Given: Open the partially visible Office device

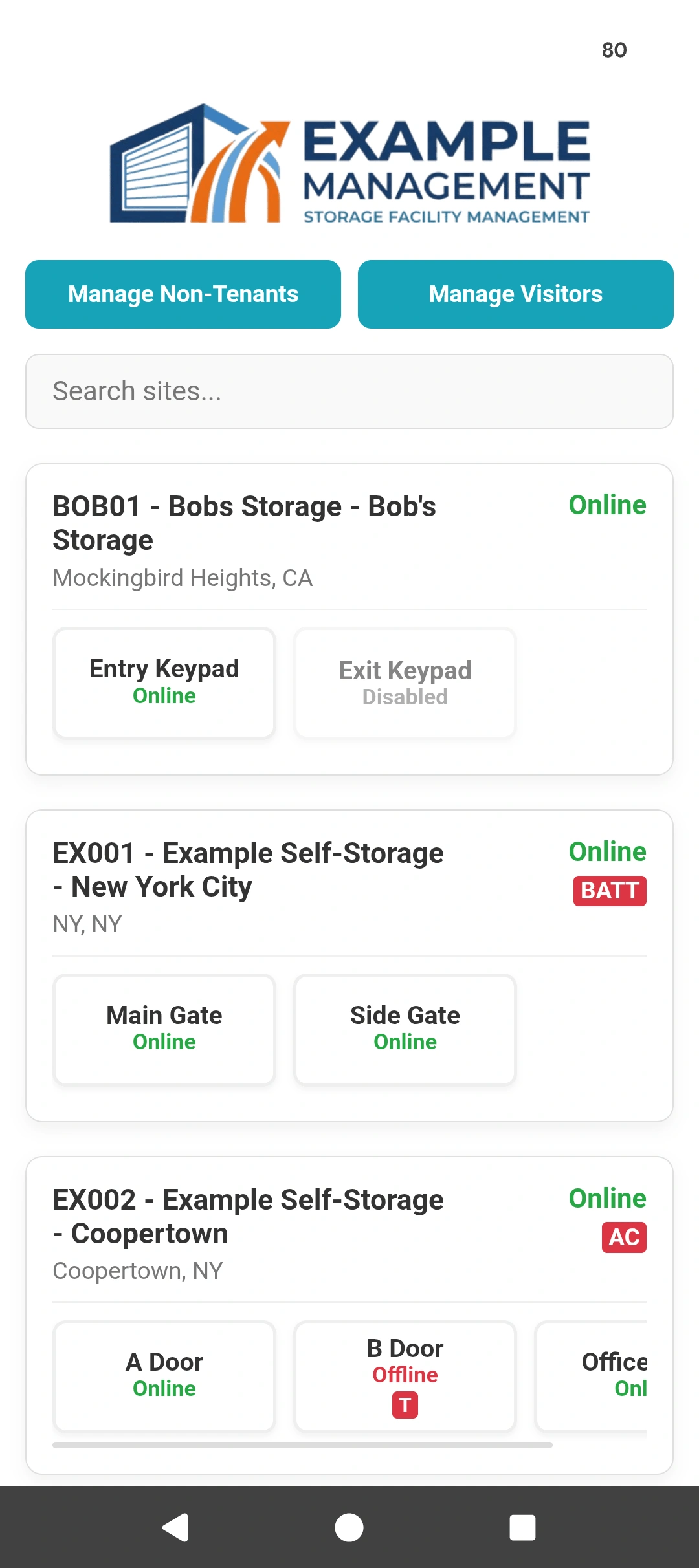Looking at the screenshot, I should pyautogui.click(x=591, y=1376).
